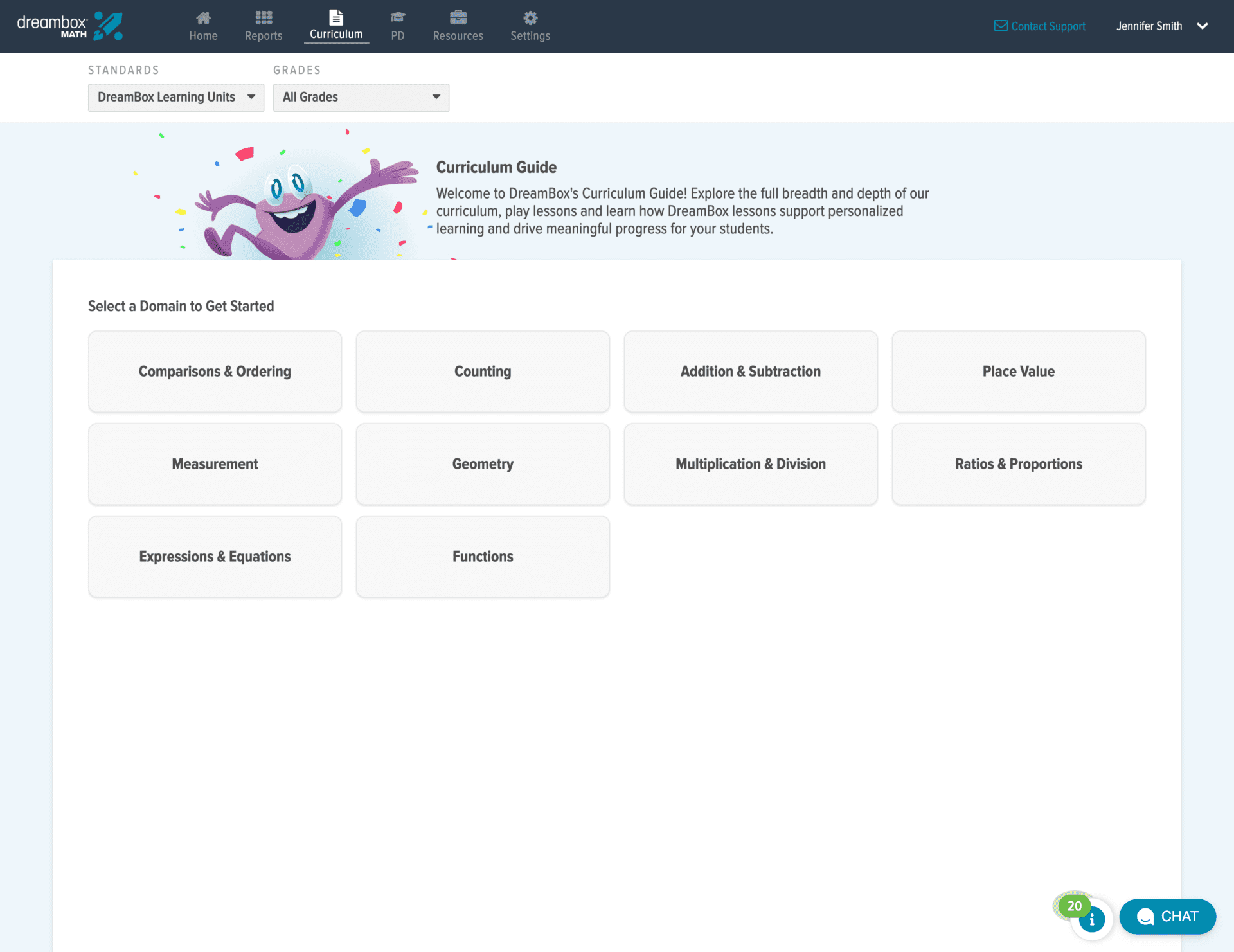The height and width of the screenshot is (952, 1234).
Task: Open Reports via its grid icon
Action: pos(264,17)
